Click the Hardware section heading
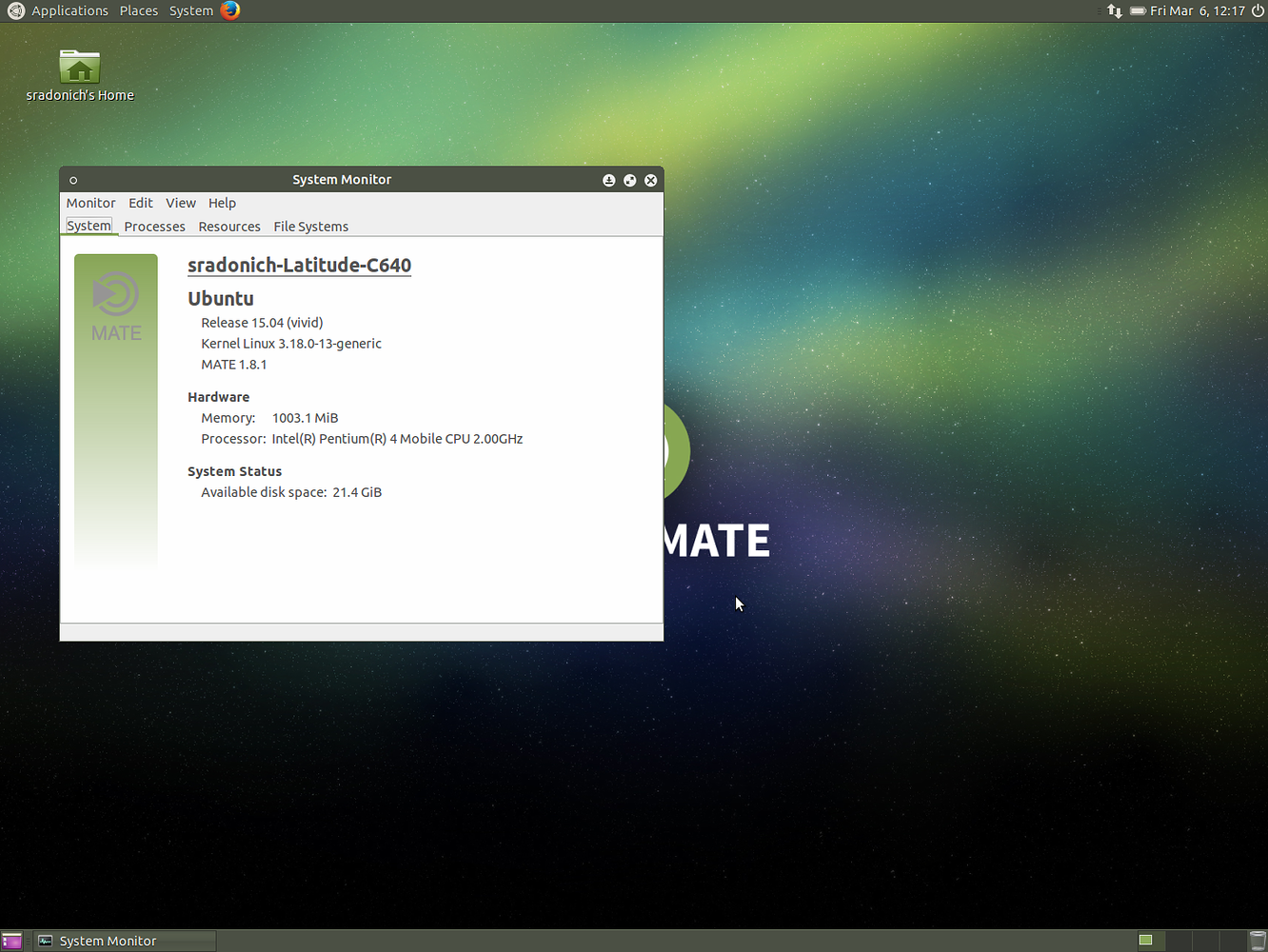This screenshot has height=952, width=1268. 219,397
